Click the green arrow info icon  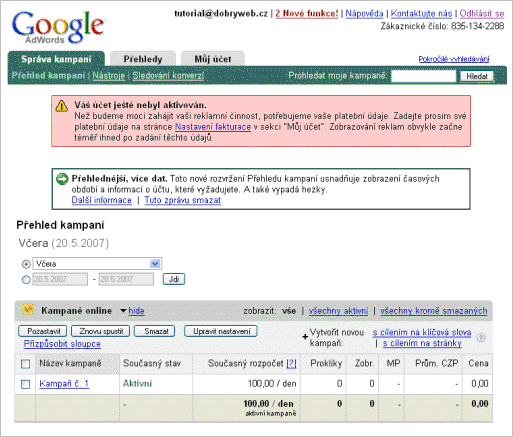click(x=62, y=179)
